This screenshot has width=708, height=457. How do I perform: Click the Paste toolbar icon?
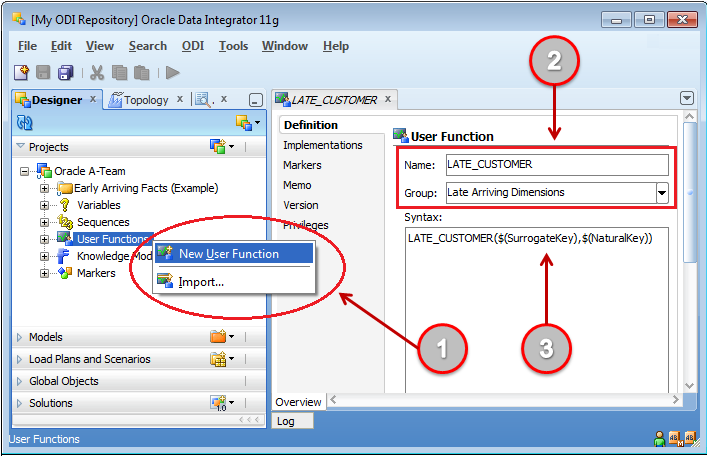pyautogui.click(x=141, y=72)
